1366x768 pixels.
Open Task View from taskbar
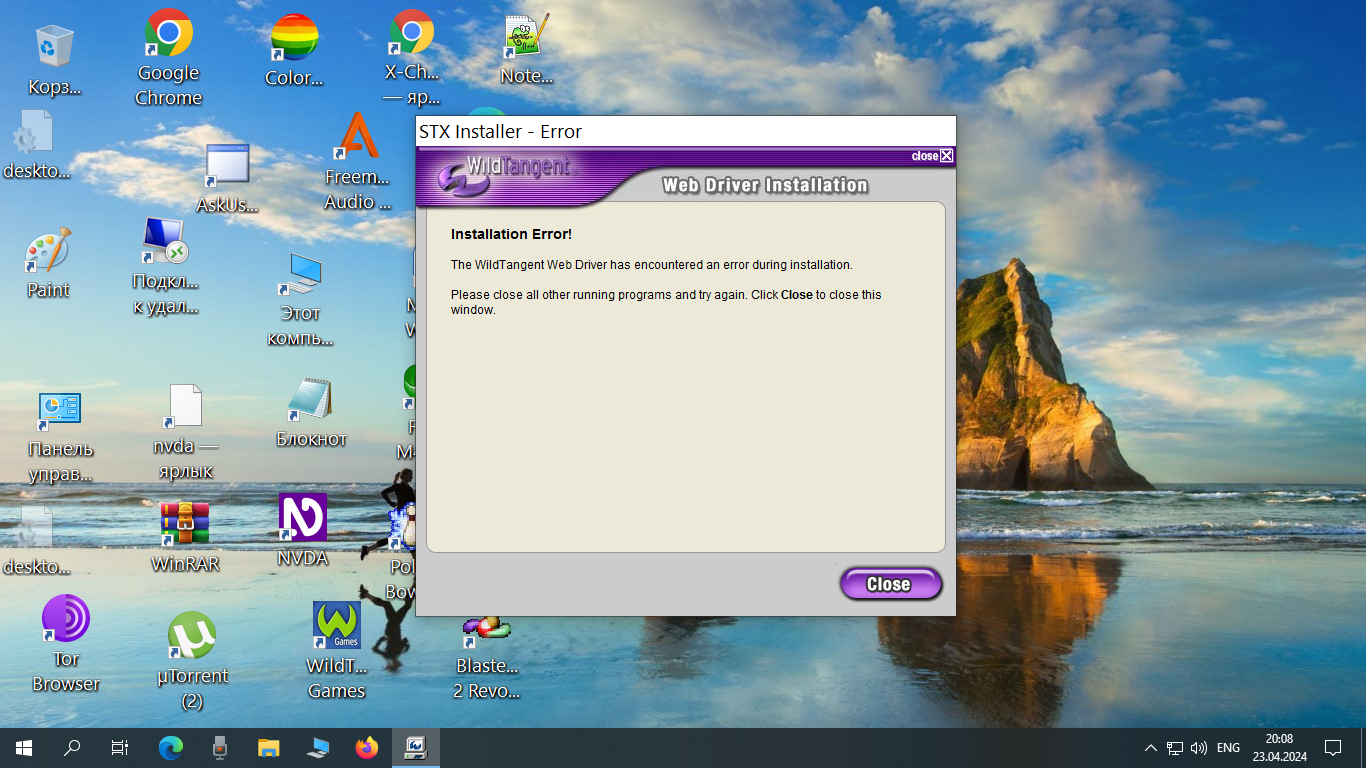(120, 747)
